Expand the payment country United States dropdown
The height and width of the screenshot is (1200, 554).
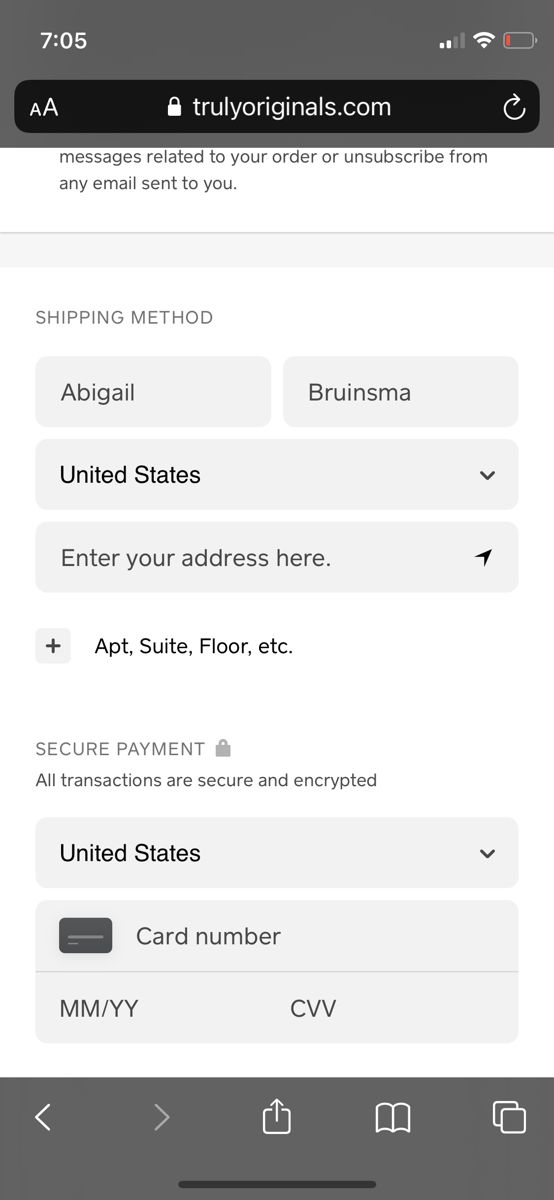277,853
